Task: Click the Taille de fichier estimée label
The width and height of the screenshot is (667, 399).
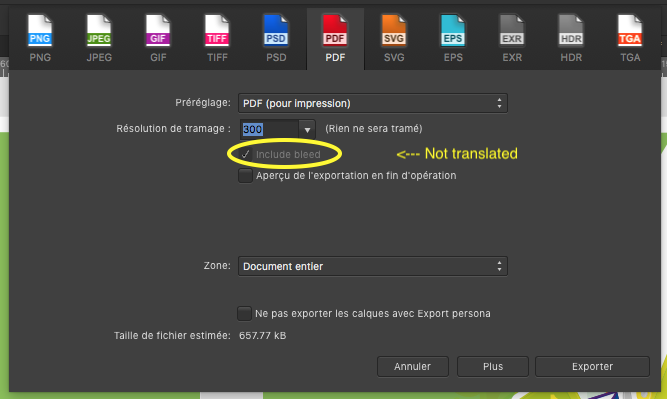Action: (x=172, y=336)
